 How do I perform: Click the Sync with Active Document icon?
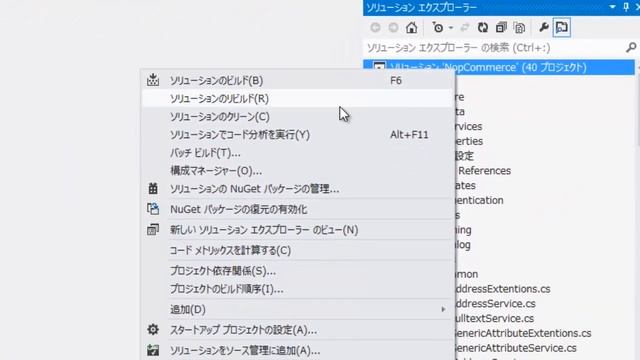464,28
